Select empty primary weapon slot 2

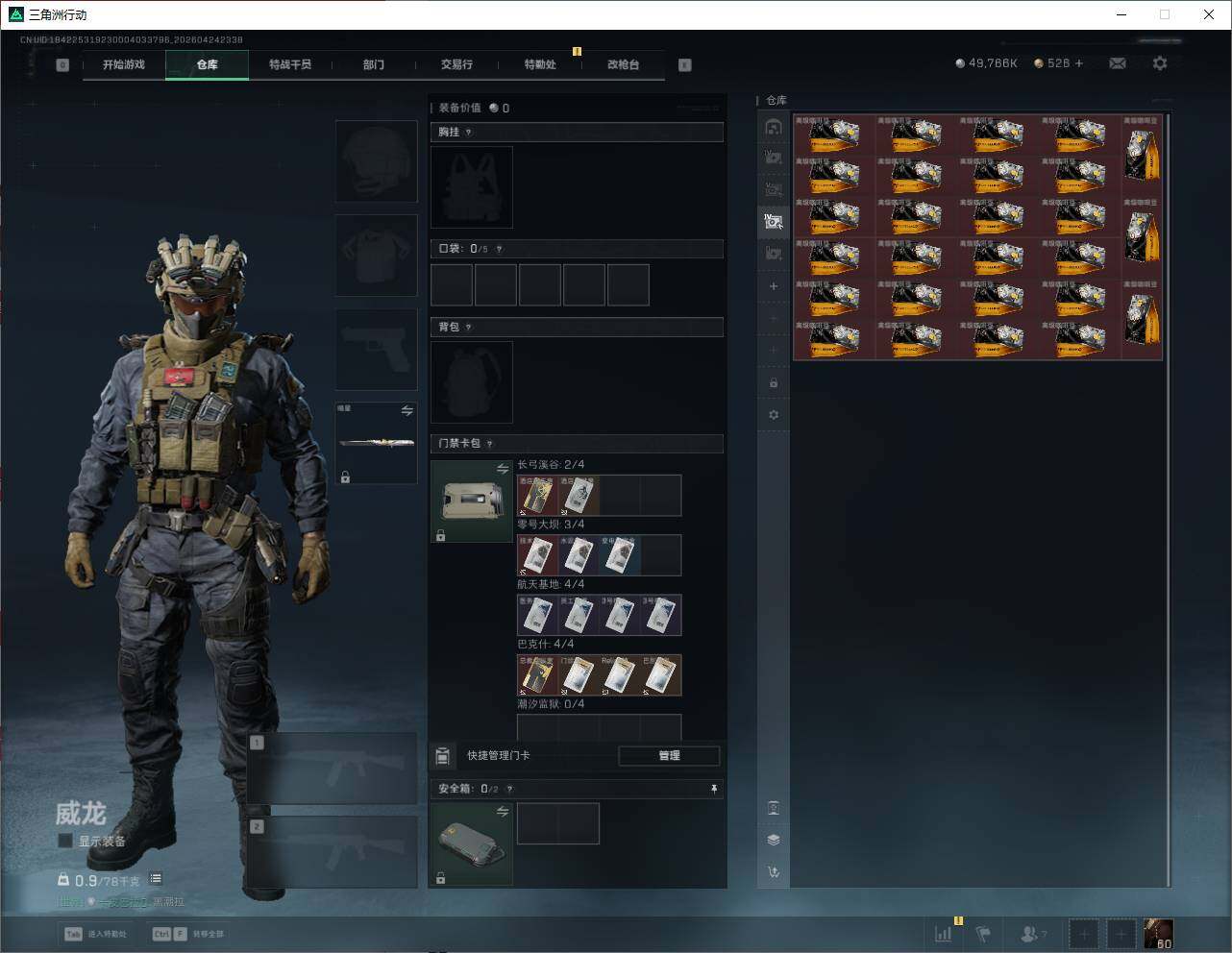pos(333,852)
